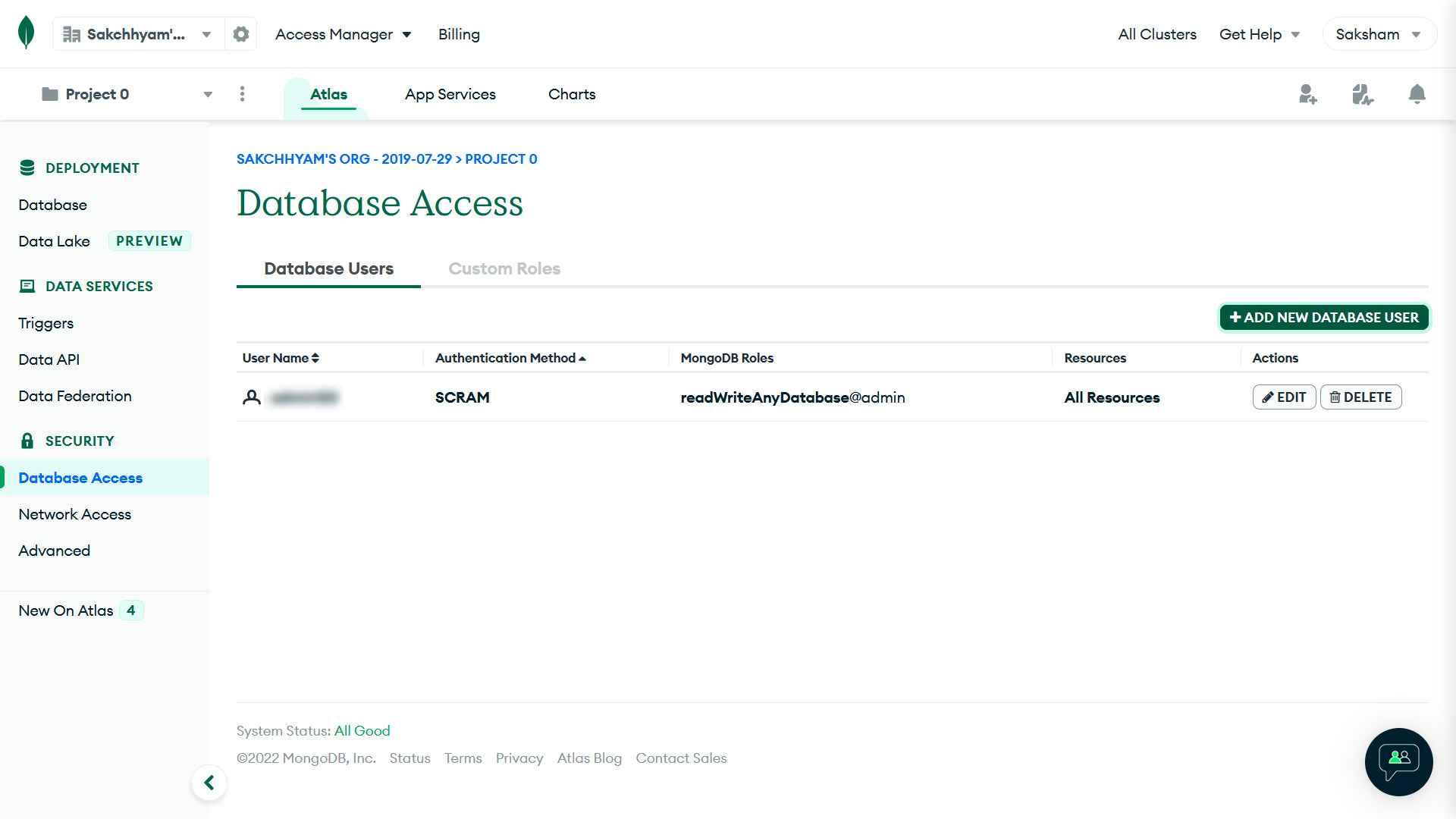
Task: Collapse the sidebar with the chevron button
Action: click(209, 783)
